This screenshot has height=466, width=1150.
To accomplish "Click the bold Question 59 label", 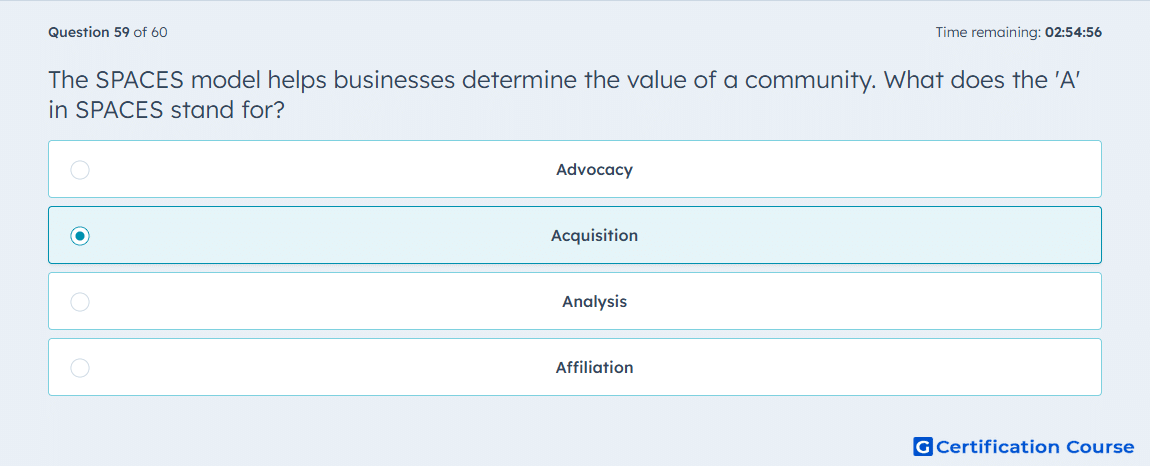I will [89, 32].
